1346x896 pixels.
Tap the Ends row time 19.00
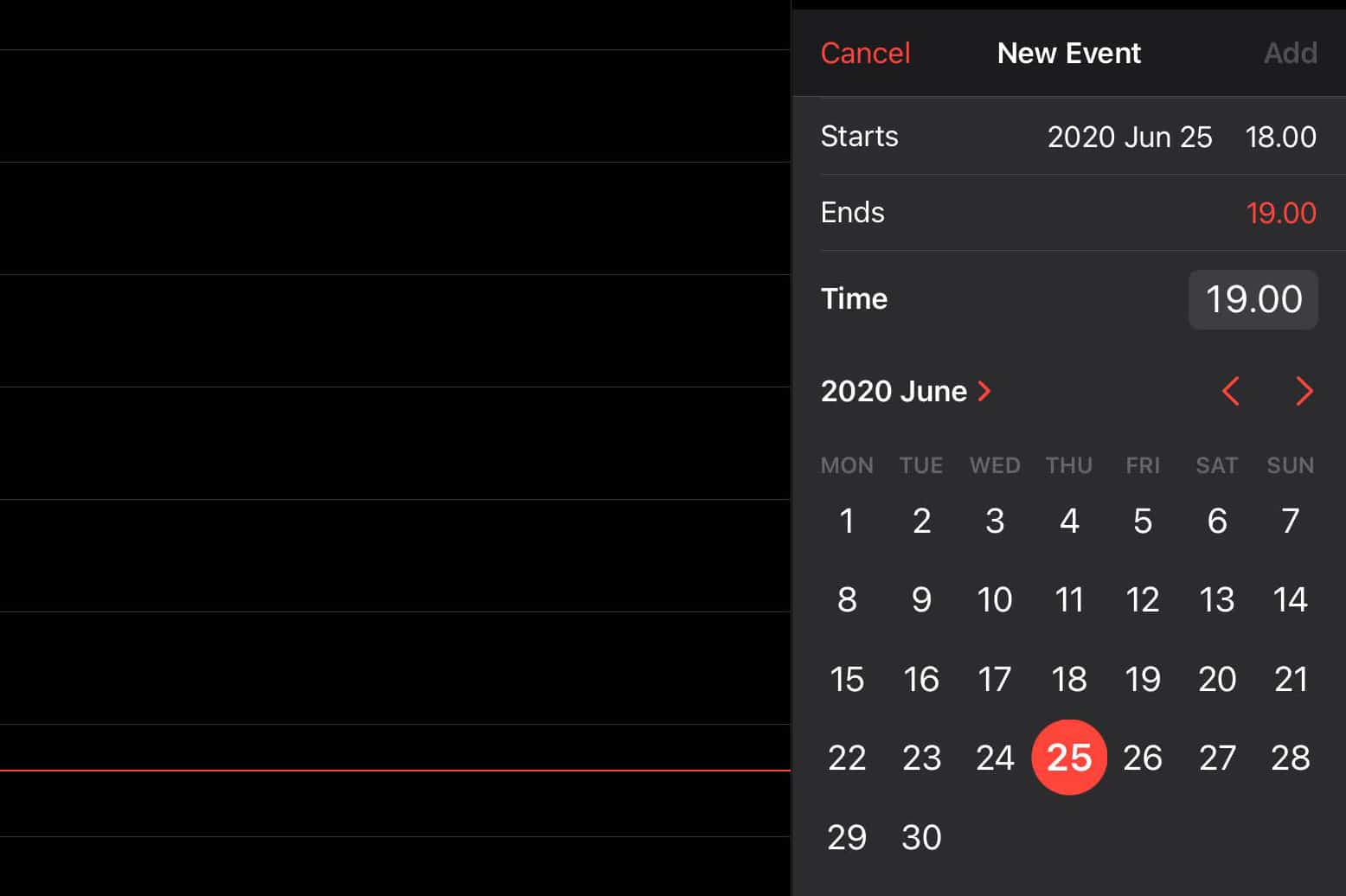pyautogui.click(x=1280, y=213)
